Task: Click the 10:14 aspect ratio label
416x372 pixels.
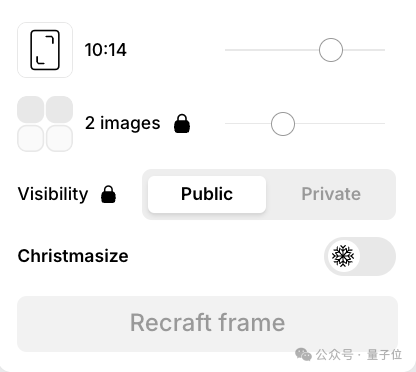Action: 106,50
